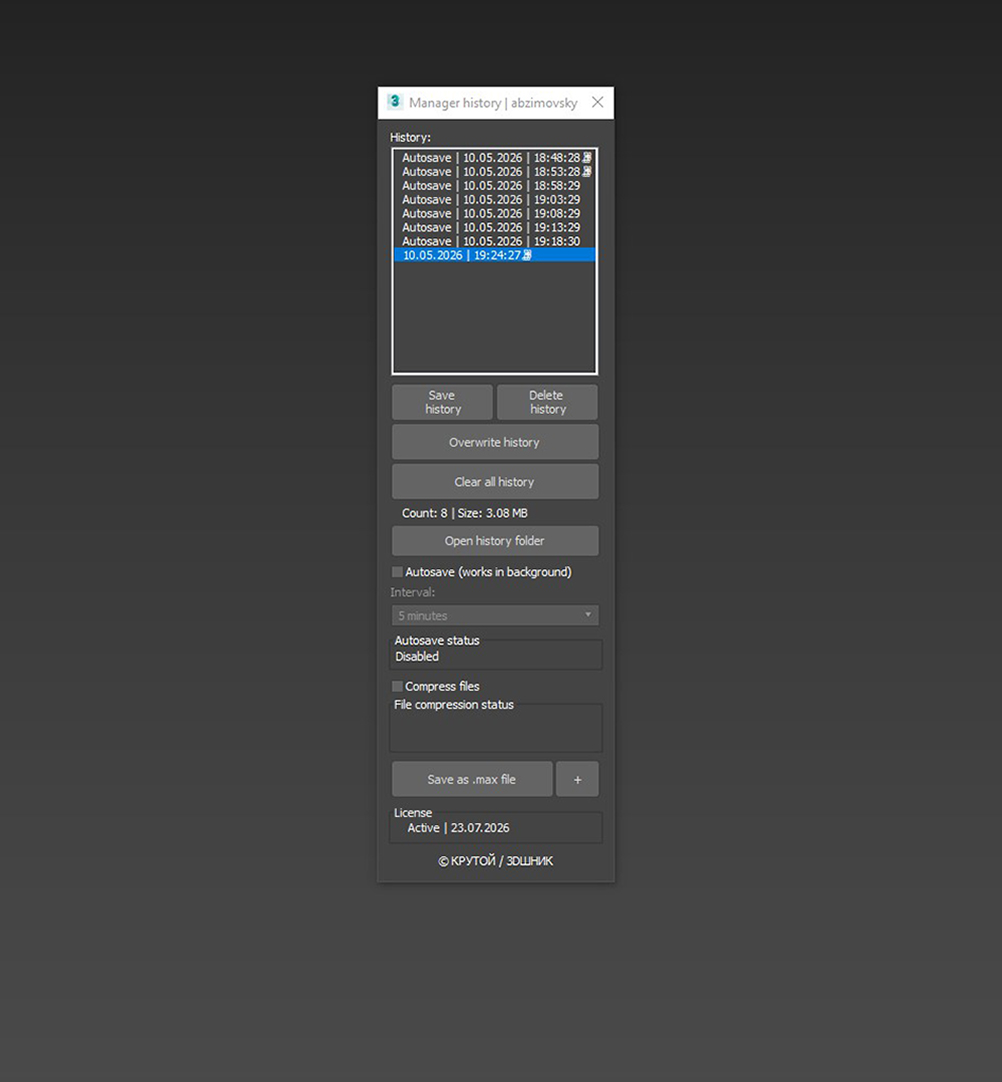The height and width of the screenshot is (1082, 1002).
Task: Click the File compression status box
Action: click(x=495, y=728)
